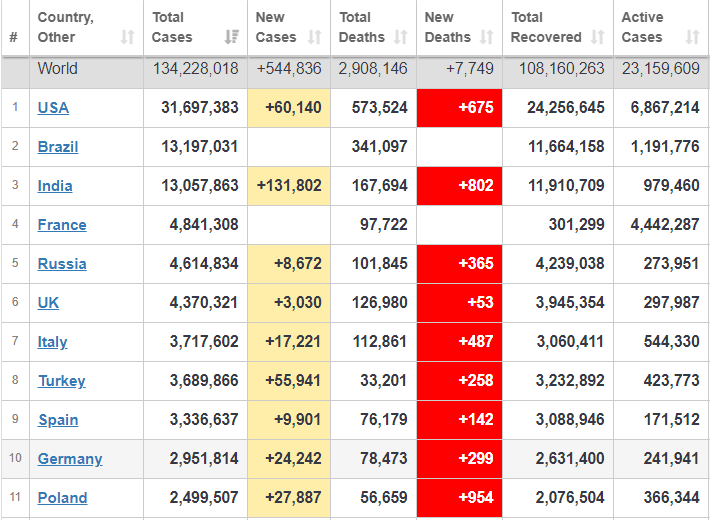Viewport: 710px width, 520px height.
Task: Go to the Russia country page
Action: click(x=62, y=264)
